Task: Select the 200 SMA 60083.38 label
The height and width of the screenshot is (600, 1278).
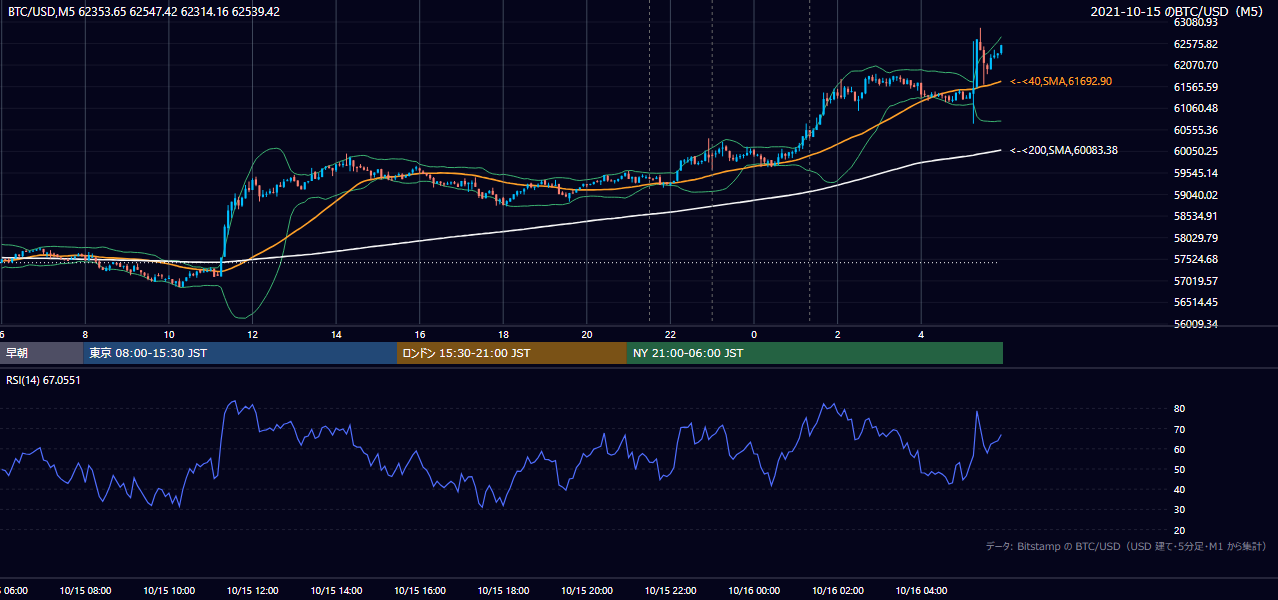Action: click(x=1064, y=150)
